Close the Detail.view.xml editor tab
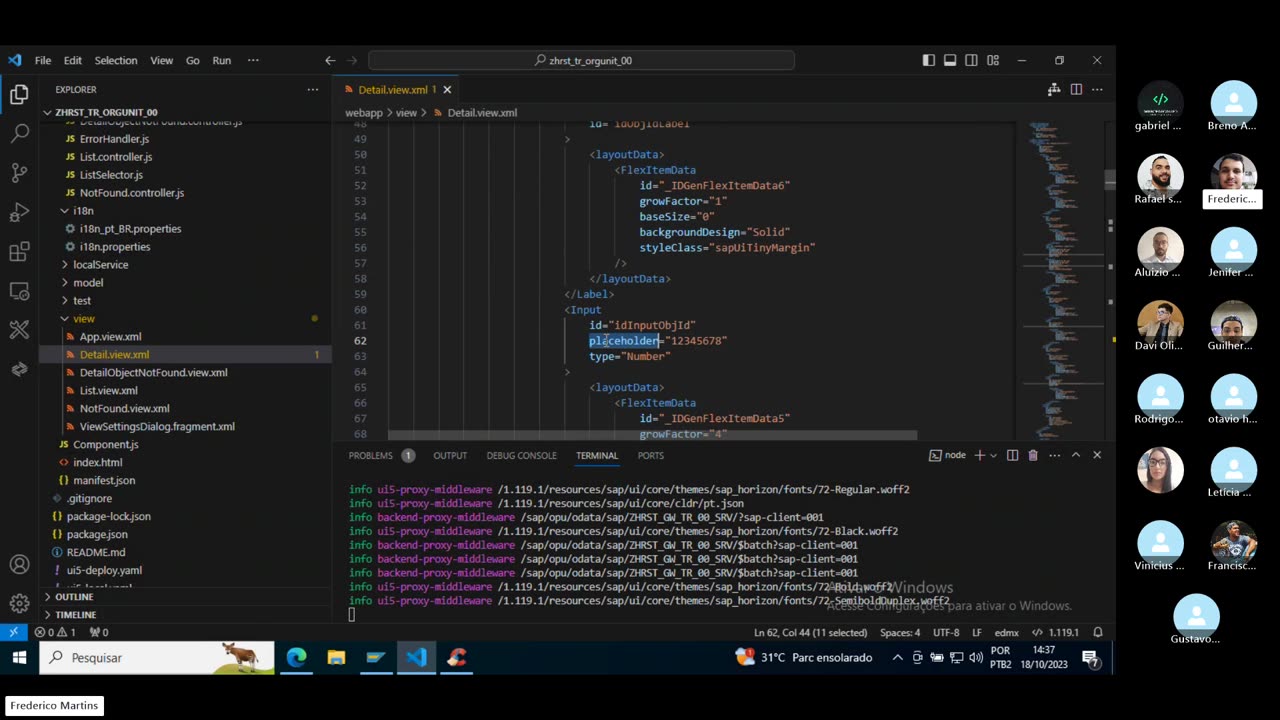Image resolution: width=1280 pixels, height=720 pixels. [x=447, y=89]
